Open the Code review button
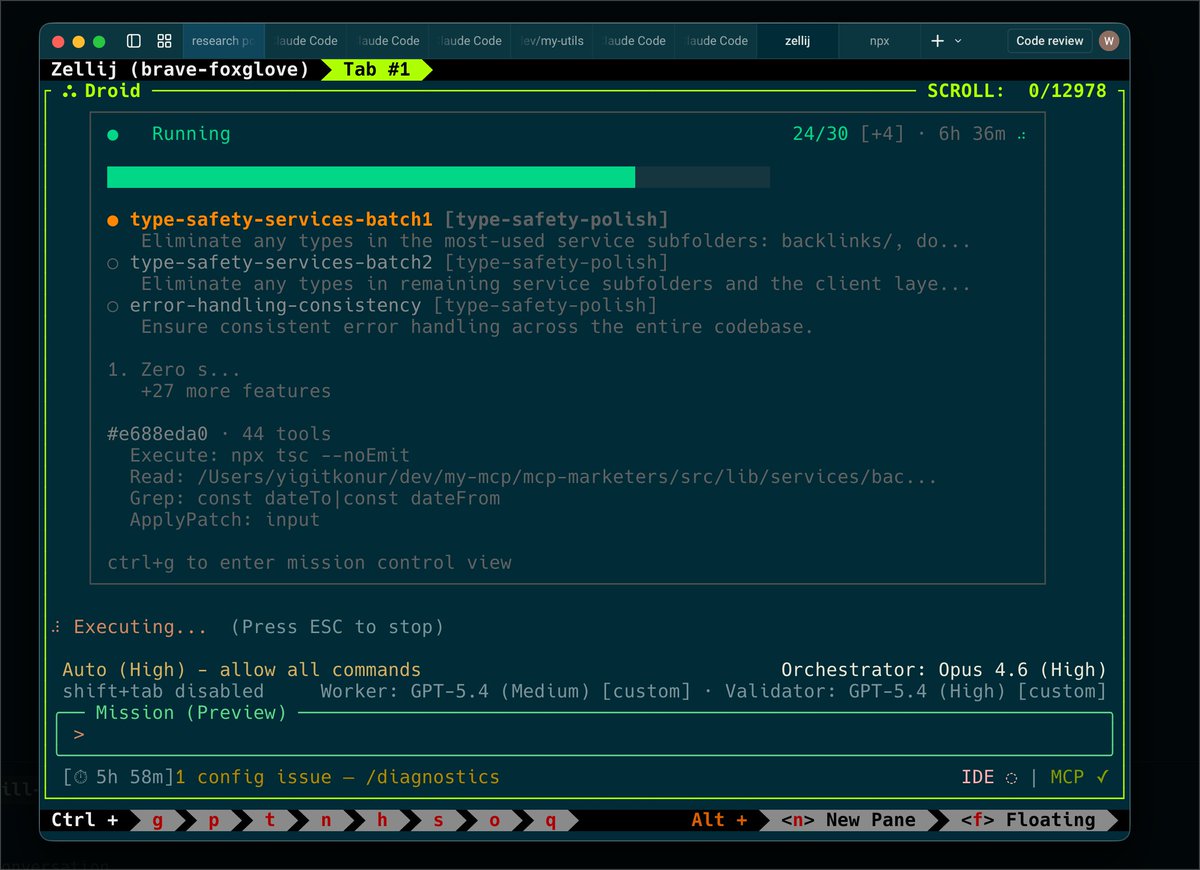This screenshot has width=1200, height=870. pos(1049,41)
